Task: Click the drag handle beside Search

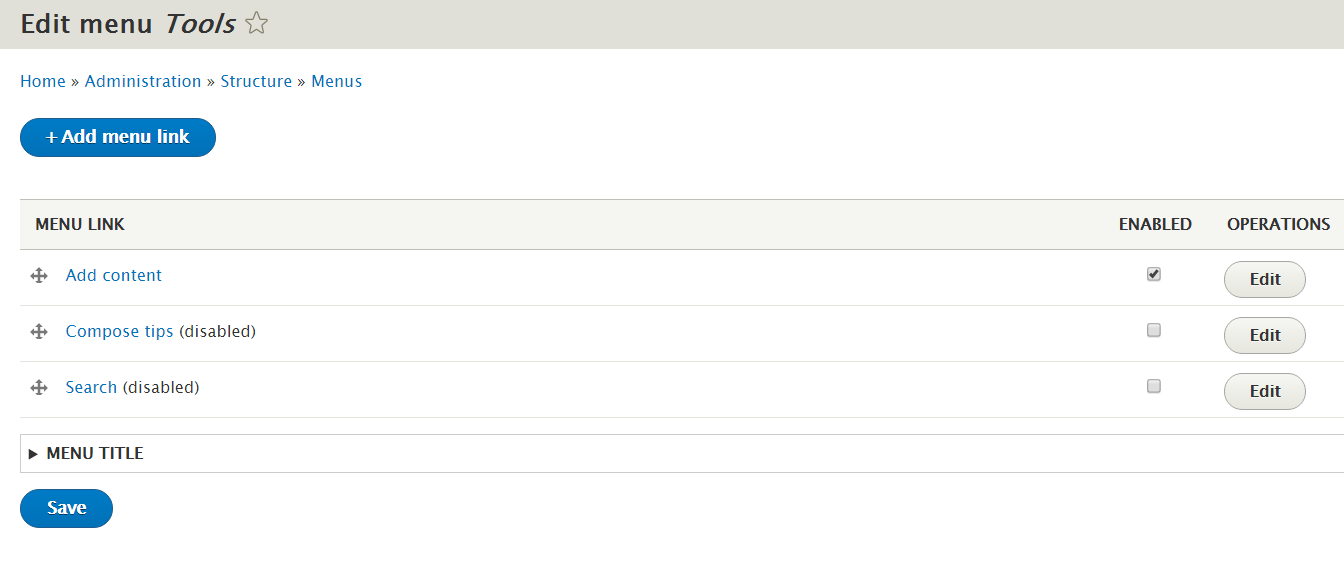Action: (x=38, y=387)
